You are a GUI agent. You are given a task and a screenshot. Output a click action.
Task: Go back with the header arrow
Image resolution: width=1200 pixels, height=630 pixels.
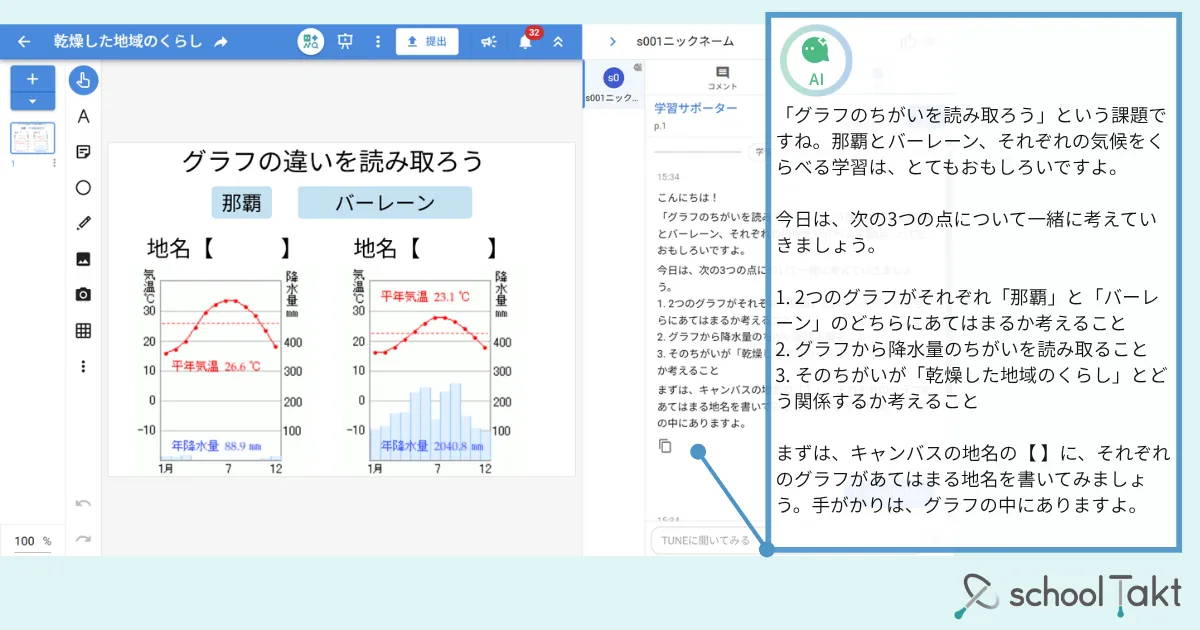click(x=24, y=42)
